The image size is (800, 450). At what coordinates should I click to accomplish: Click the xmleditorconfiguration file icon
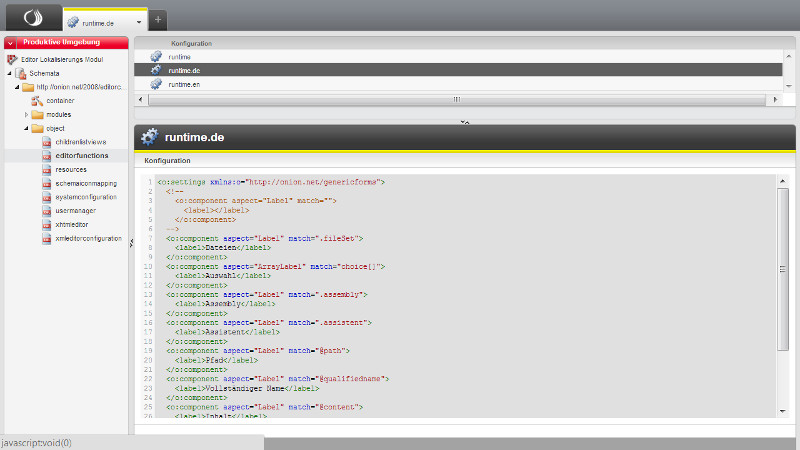tap(46, 239)
